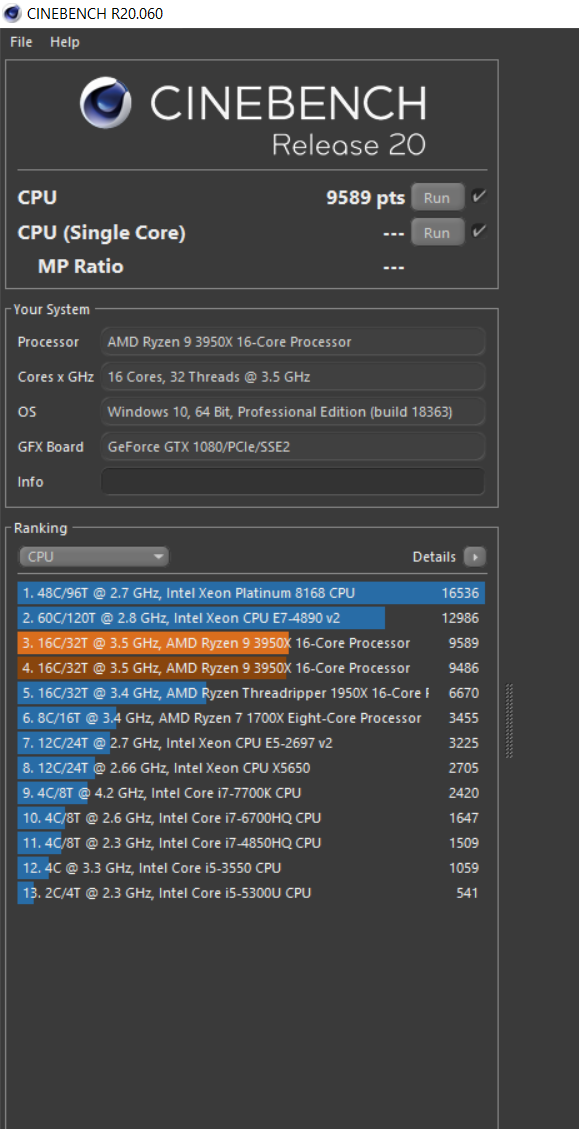Image resolution: width=579 pixels, height=1129 pixels.
Task: Select ranking row AMD Ryzen 7 1700X
Action: tap(251, 718)
